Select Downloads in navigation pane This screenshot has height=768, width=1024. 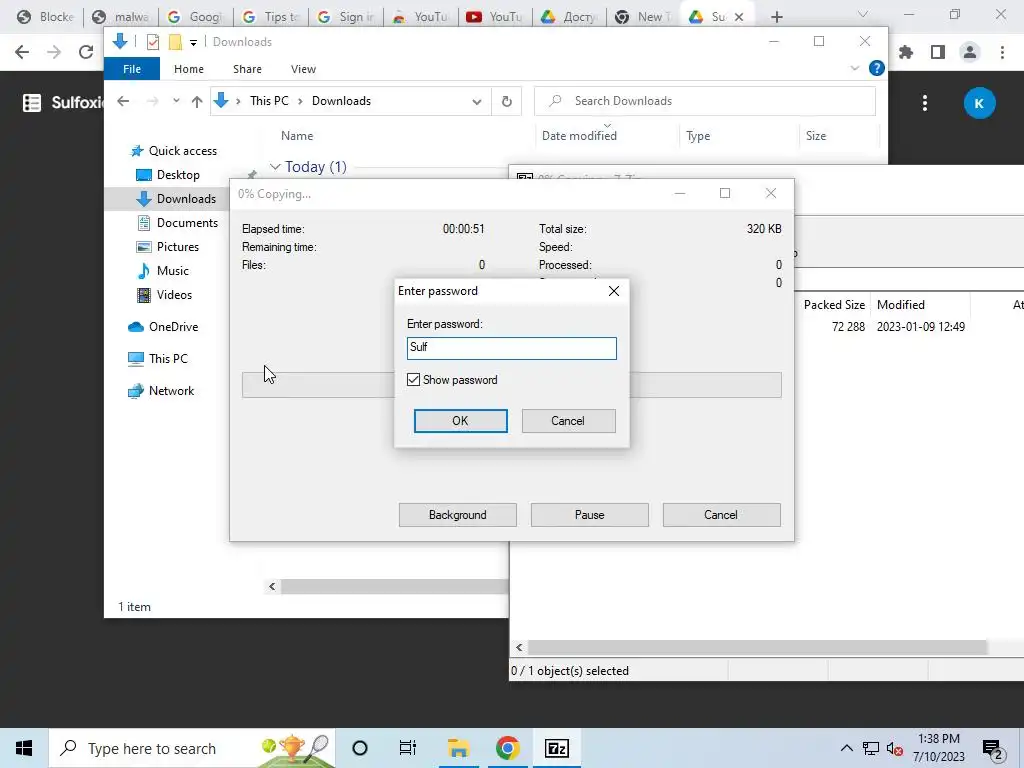point(186,199)
